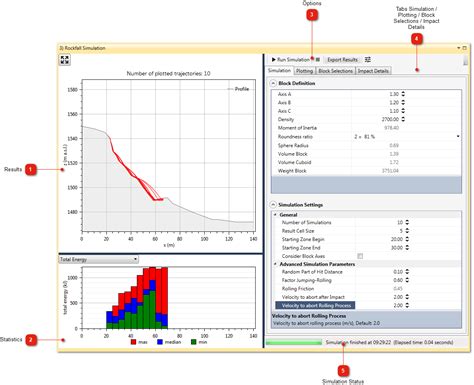Viewport: 474px width, 385px height.
Task: Click the Axis A value 1.30
Action: click(394, 94)
